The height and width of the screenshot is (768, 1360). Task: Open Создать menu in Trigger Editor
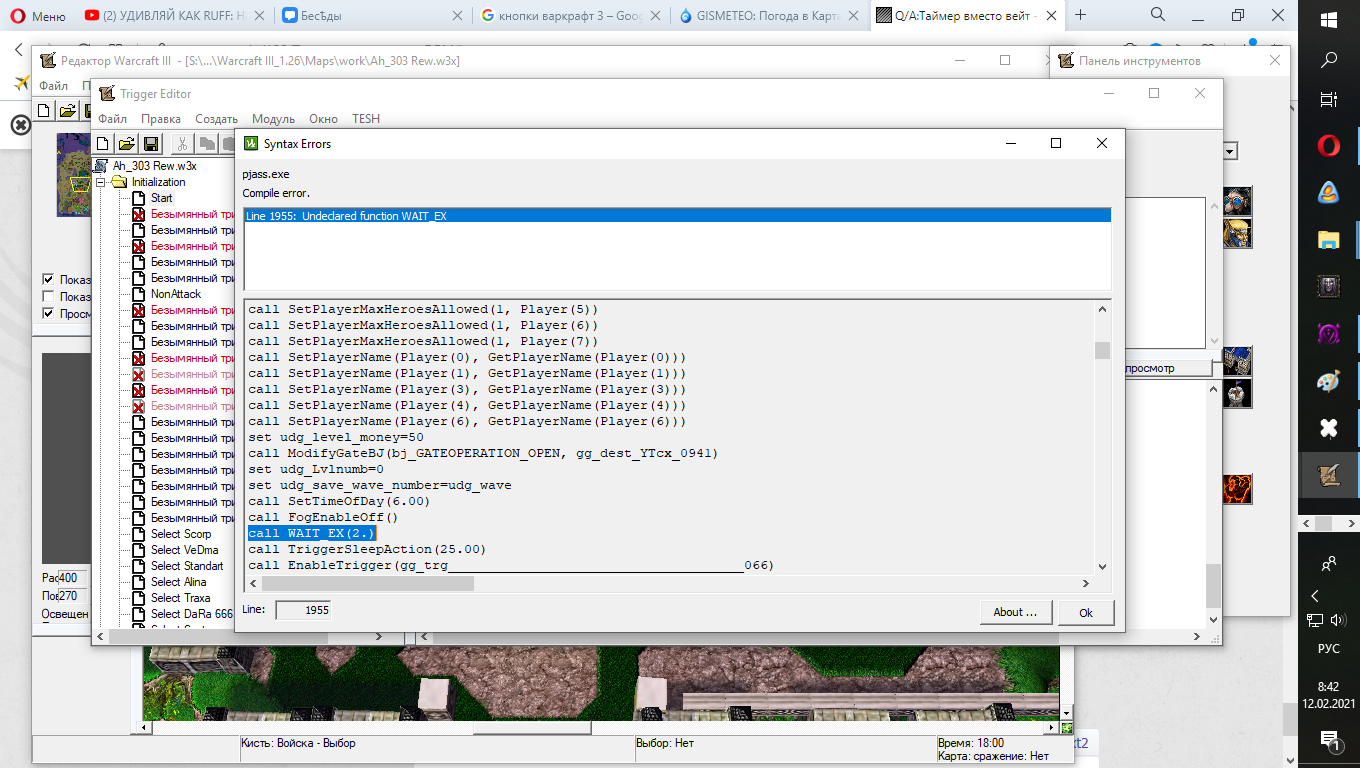216,119
